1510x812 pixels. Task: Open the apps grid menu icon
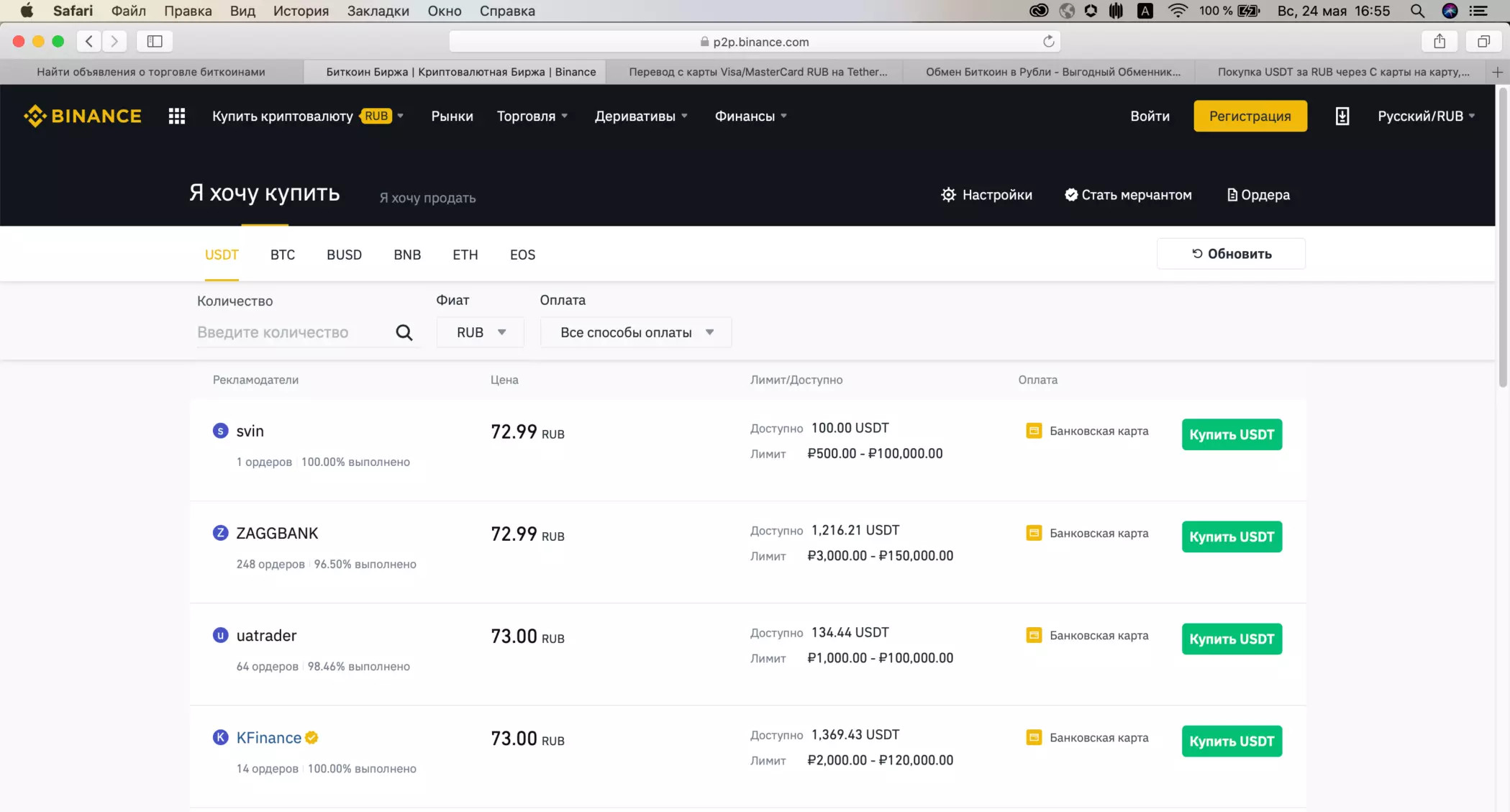pyautogui.click(x=176, y=116)
